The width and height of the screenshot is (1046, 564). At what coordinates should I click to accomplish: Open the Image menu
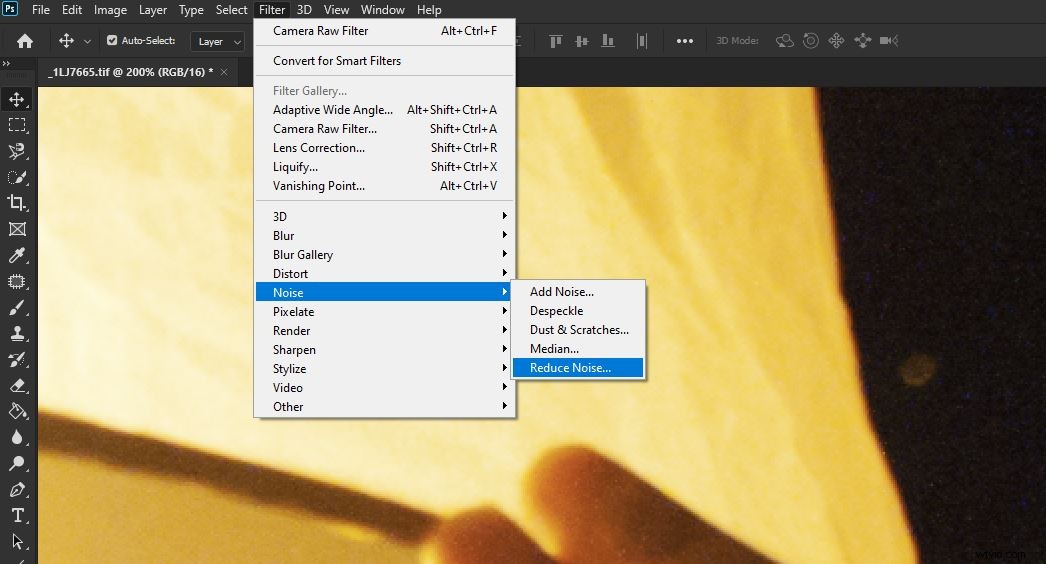pyautogui.click(x=110, y=10)
